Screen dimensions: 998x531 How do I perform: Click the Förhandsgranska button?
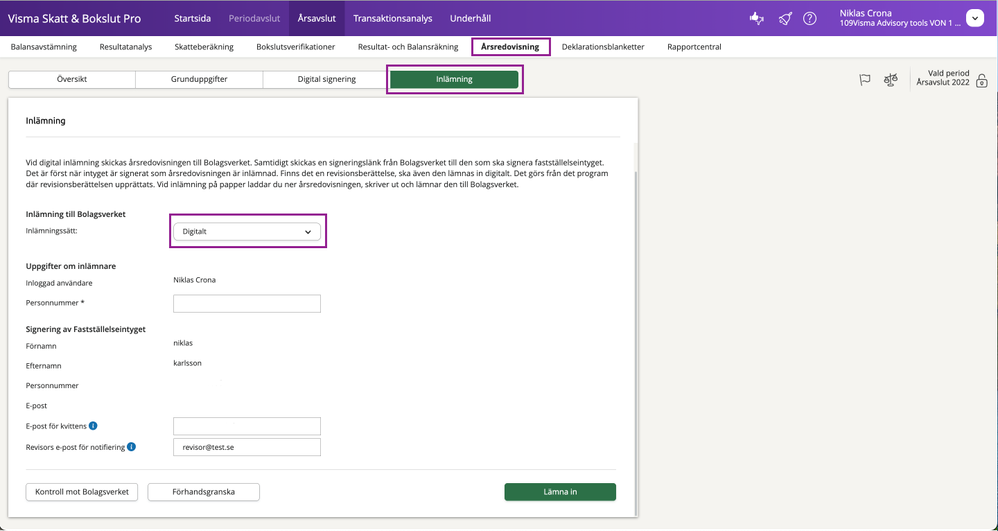click(x=204, y=492)
